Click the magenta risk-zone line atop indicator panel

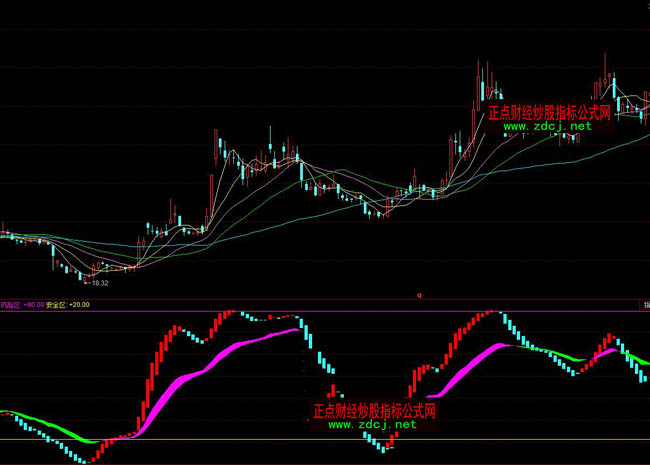pyautogui.click(x=300, y=311)
